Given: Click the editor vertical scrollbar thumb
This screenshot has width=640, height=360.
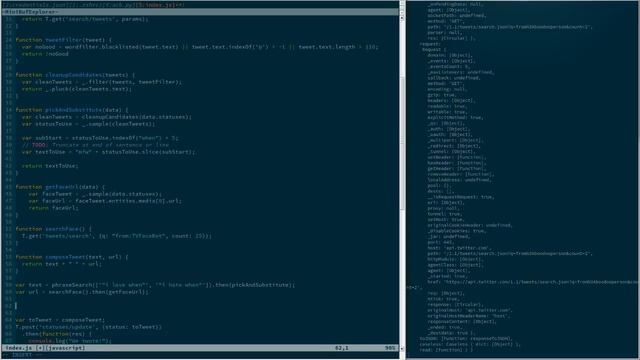Looking at the screenshot, I should coord(402,143).
